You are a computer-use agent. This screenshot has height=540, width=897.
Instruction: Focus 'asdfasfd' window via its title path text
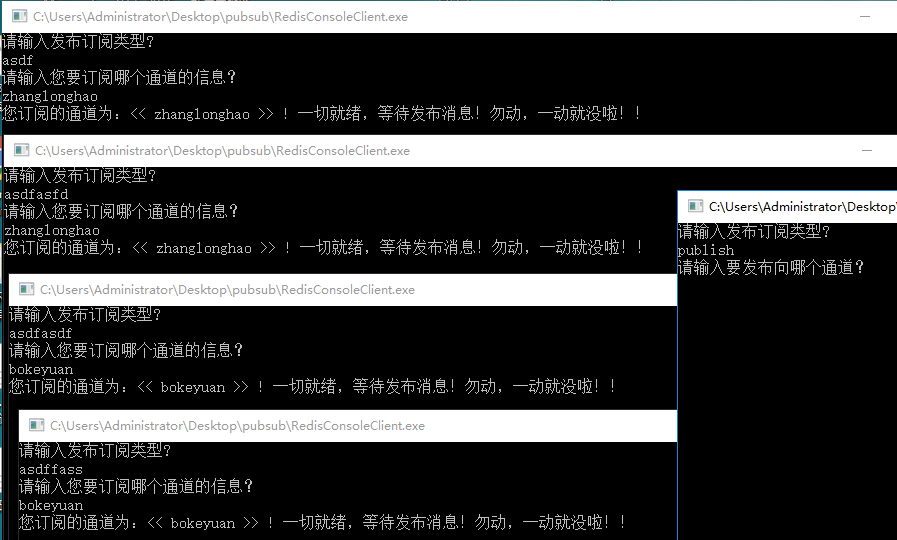click(222, 151)
